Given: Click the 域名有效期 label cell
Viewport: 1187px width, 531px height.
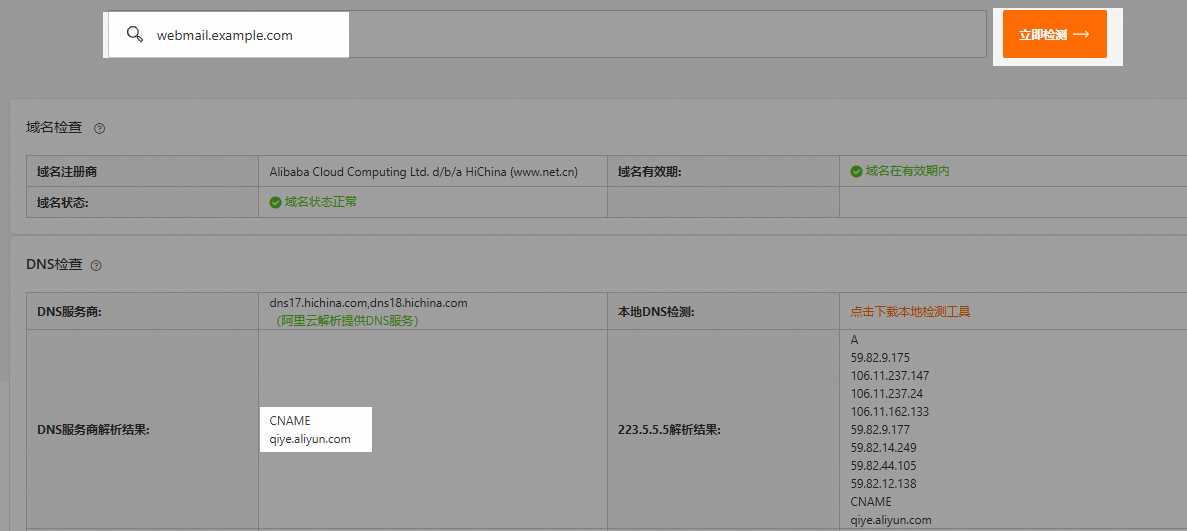Looking at the screenshot, I should 650,171.
